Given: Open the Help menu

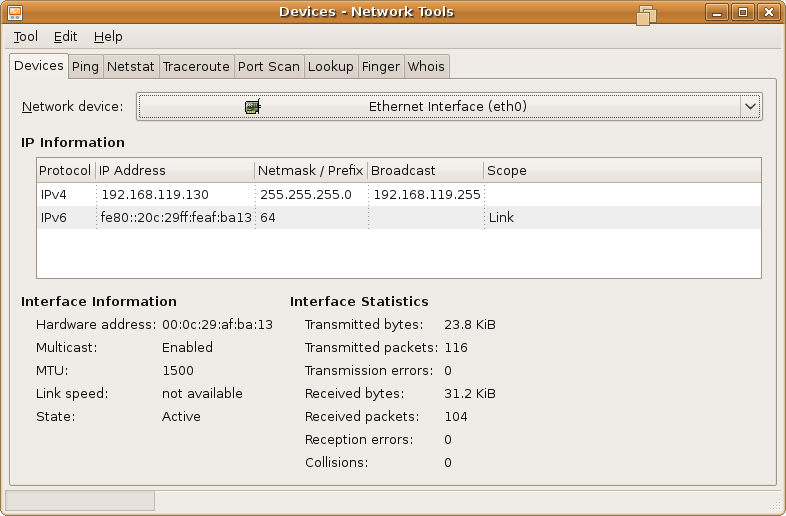Looking at the screenshot, I should click(108, 37).
